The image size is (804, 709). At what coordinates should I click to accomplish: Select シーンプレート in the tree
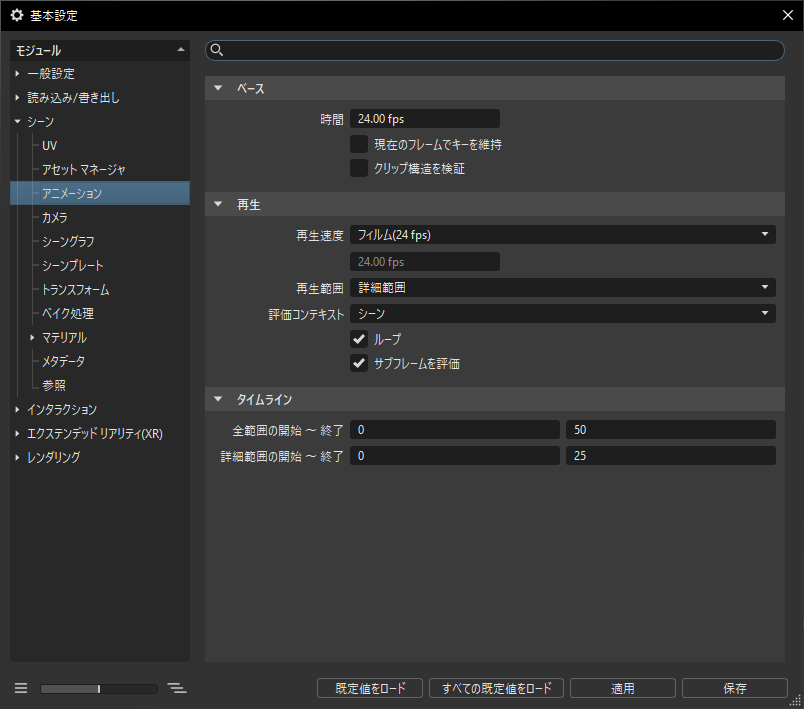coord(73,266)
